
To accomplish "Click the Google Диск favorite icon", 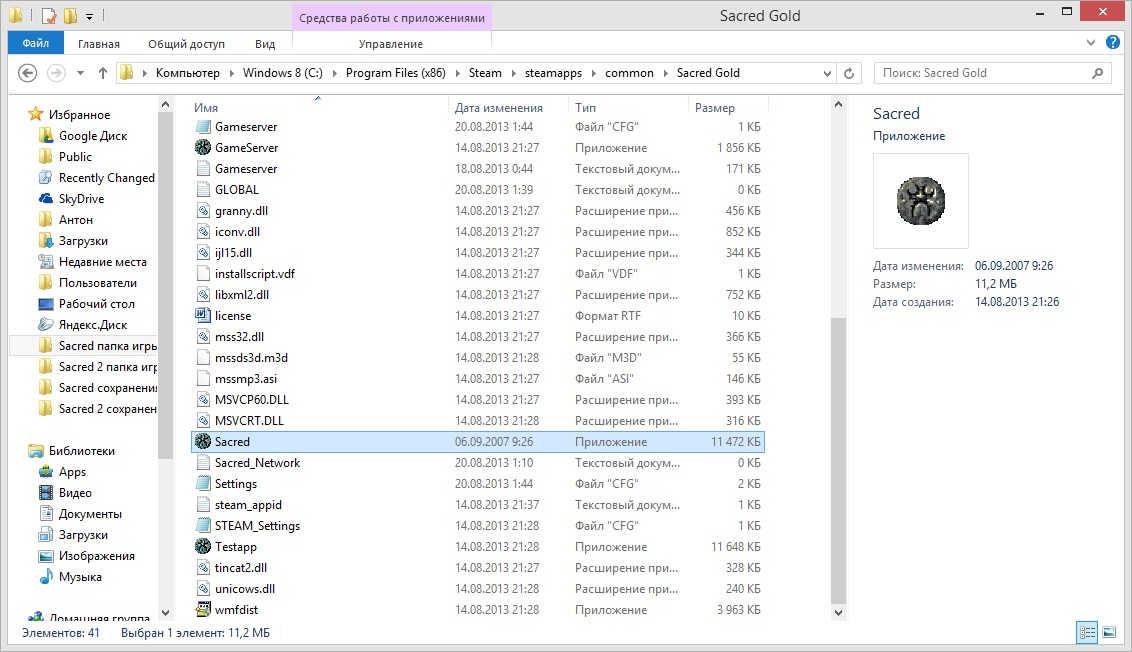I will 45,136.
